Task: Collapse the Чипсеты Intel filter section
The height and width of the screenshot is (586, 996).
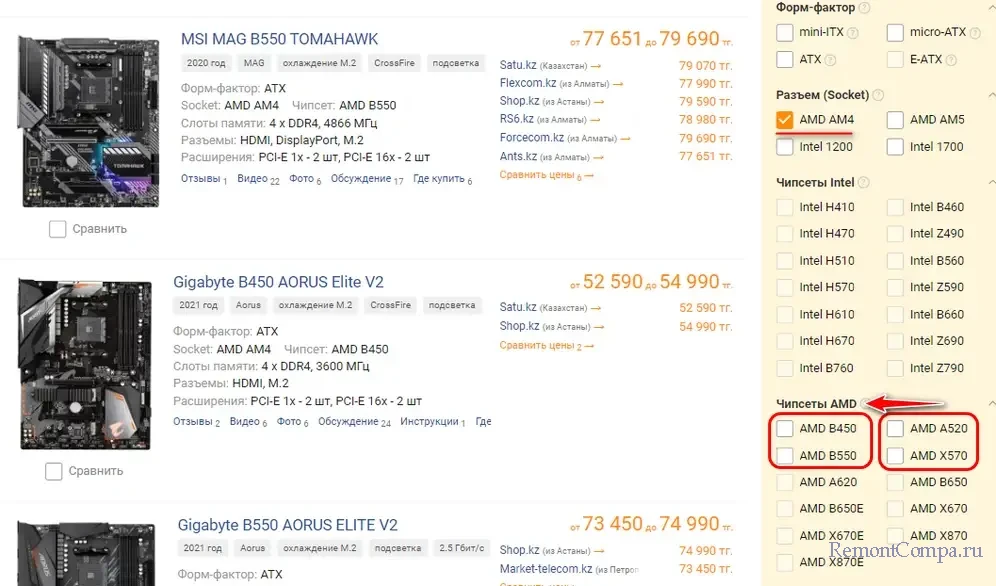Action: [x=991, y=182]
